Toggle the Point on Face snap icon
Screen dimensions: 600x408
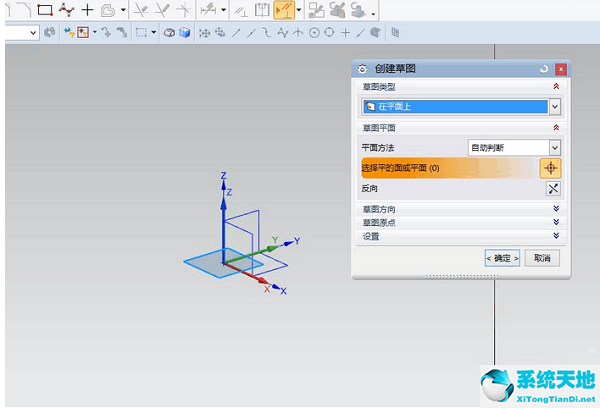(x=375, y=33)
